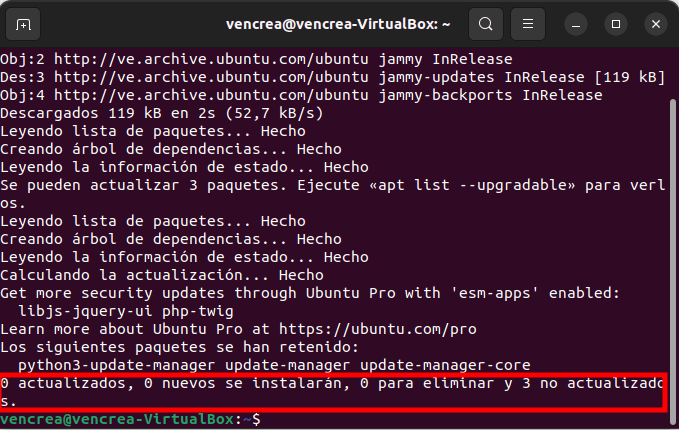The width and height of the screenshot is (679, 430).
Task: Click the jammy-backports archive URL line
Action: 301,95
